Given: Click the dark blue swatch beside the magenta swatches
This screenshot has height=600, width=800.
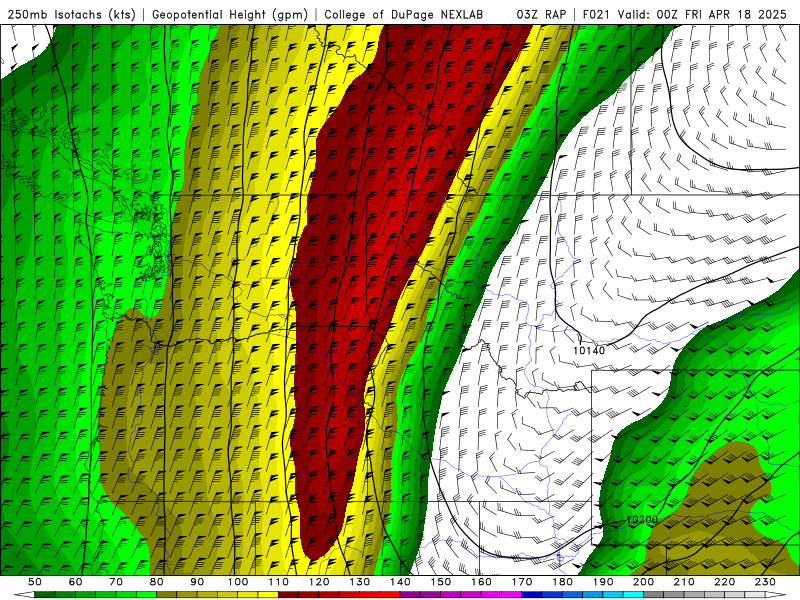Looking at the screenshot, I should (x=532, y=595).
